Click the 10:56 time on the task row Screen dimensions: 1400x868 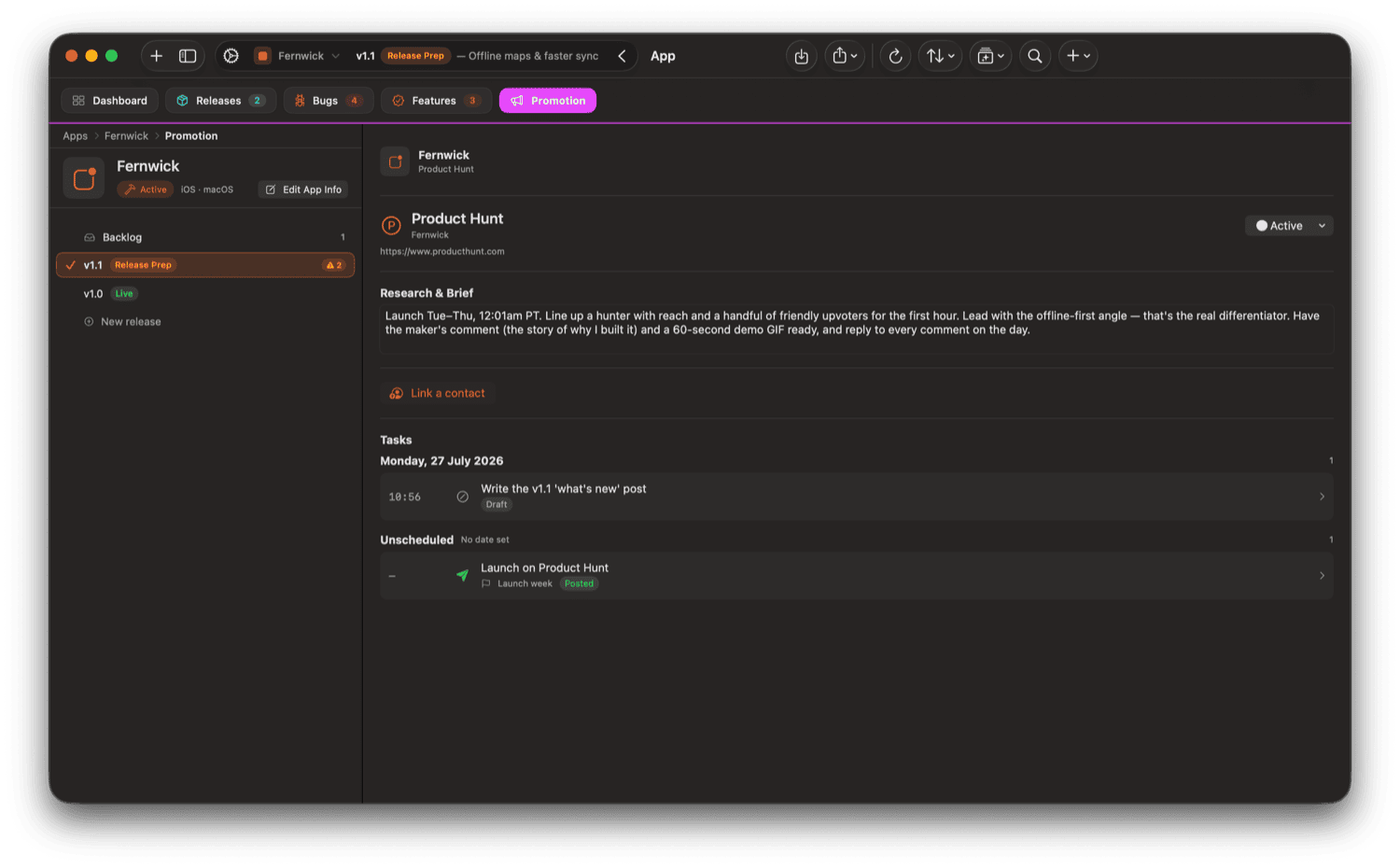(405, 497)
